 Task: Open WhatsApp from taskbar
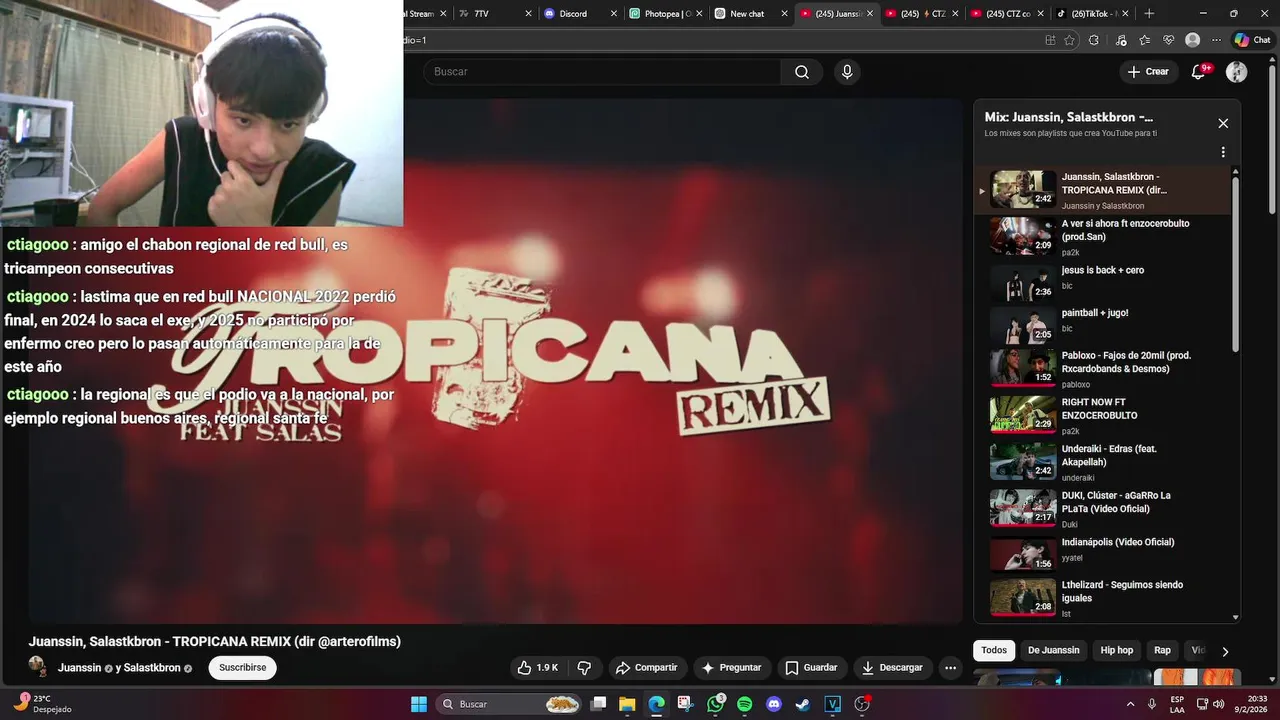tap(715, 704)
